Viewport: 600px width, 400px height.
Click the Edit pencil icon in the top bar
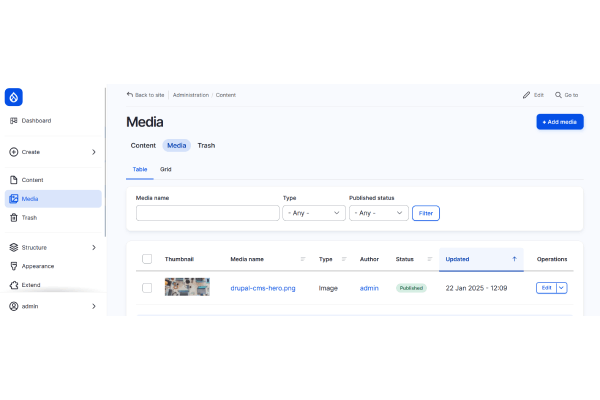(526, 95)
